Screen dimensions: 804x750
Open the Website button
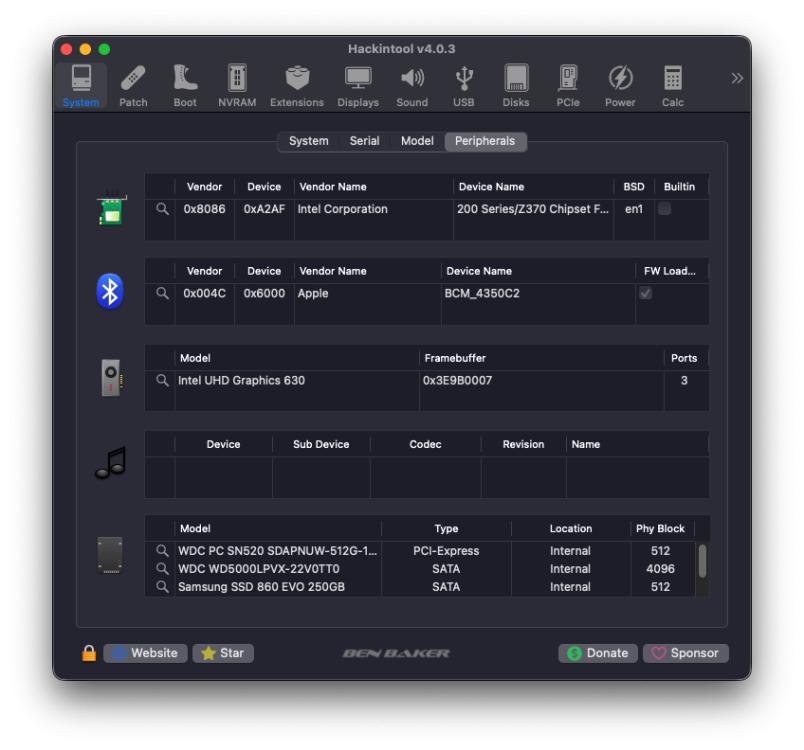pos(146,654)
